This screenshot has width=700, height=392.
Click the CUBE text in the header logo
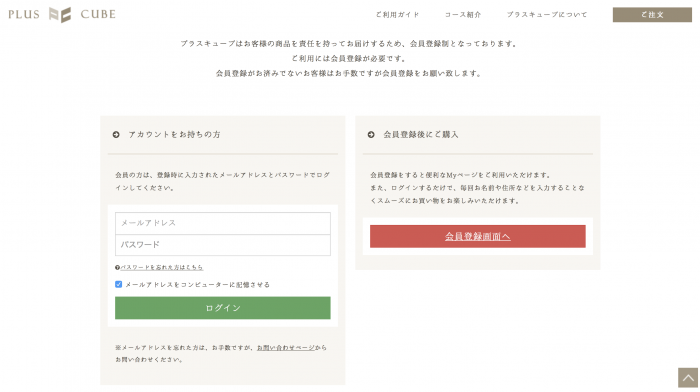tap(98, 15)
